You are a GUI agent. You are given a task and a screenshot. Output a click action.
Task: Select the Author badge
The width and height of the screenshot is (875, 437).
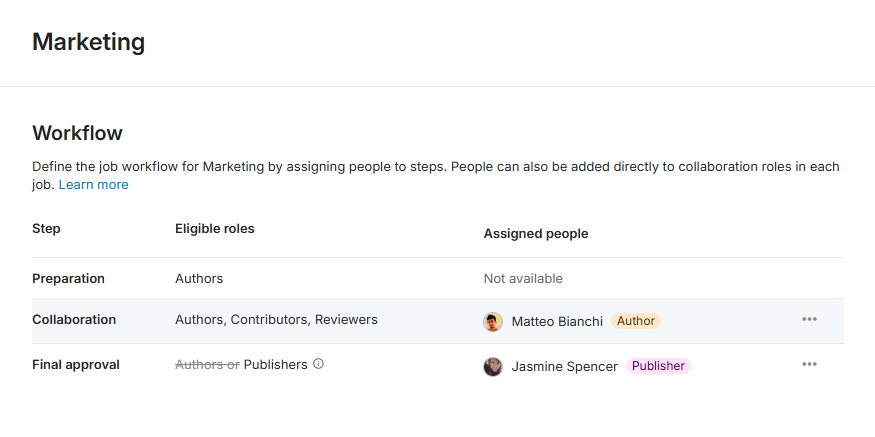point(636,322)
